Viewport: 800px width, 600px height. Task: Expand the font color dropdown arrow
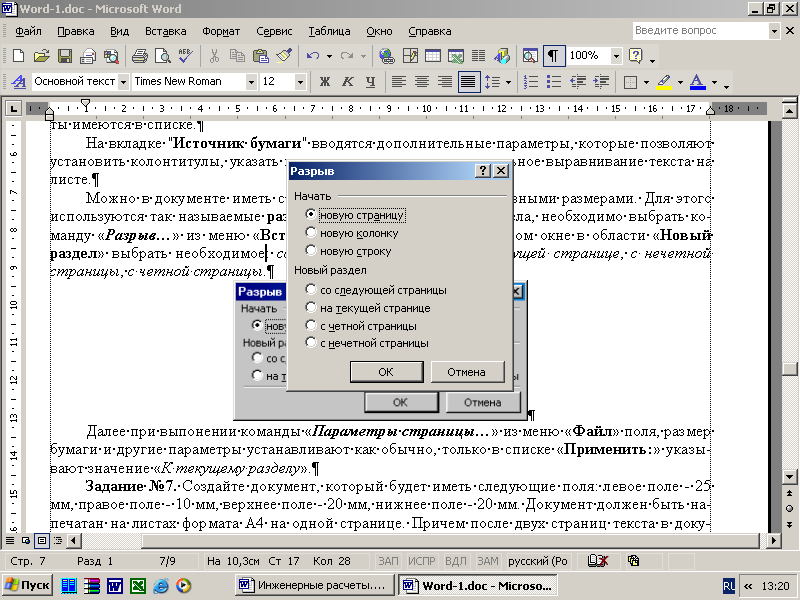click(x=714, y=82)
